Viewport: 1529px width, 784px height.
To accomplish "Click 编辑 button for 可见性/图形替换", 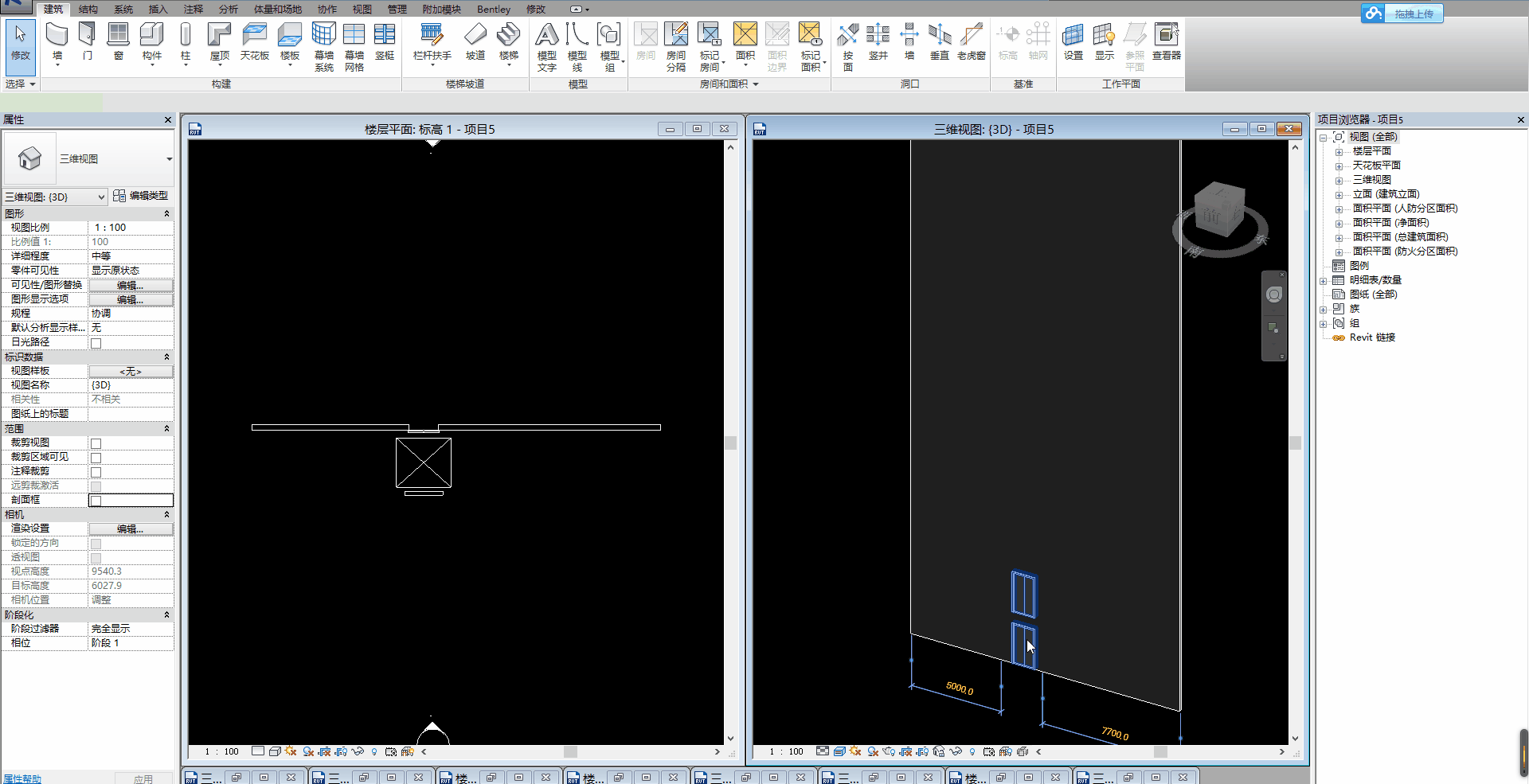I will click(x=131, y=285).
